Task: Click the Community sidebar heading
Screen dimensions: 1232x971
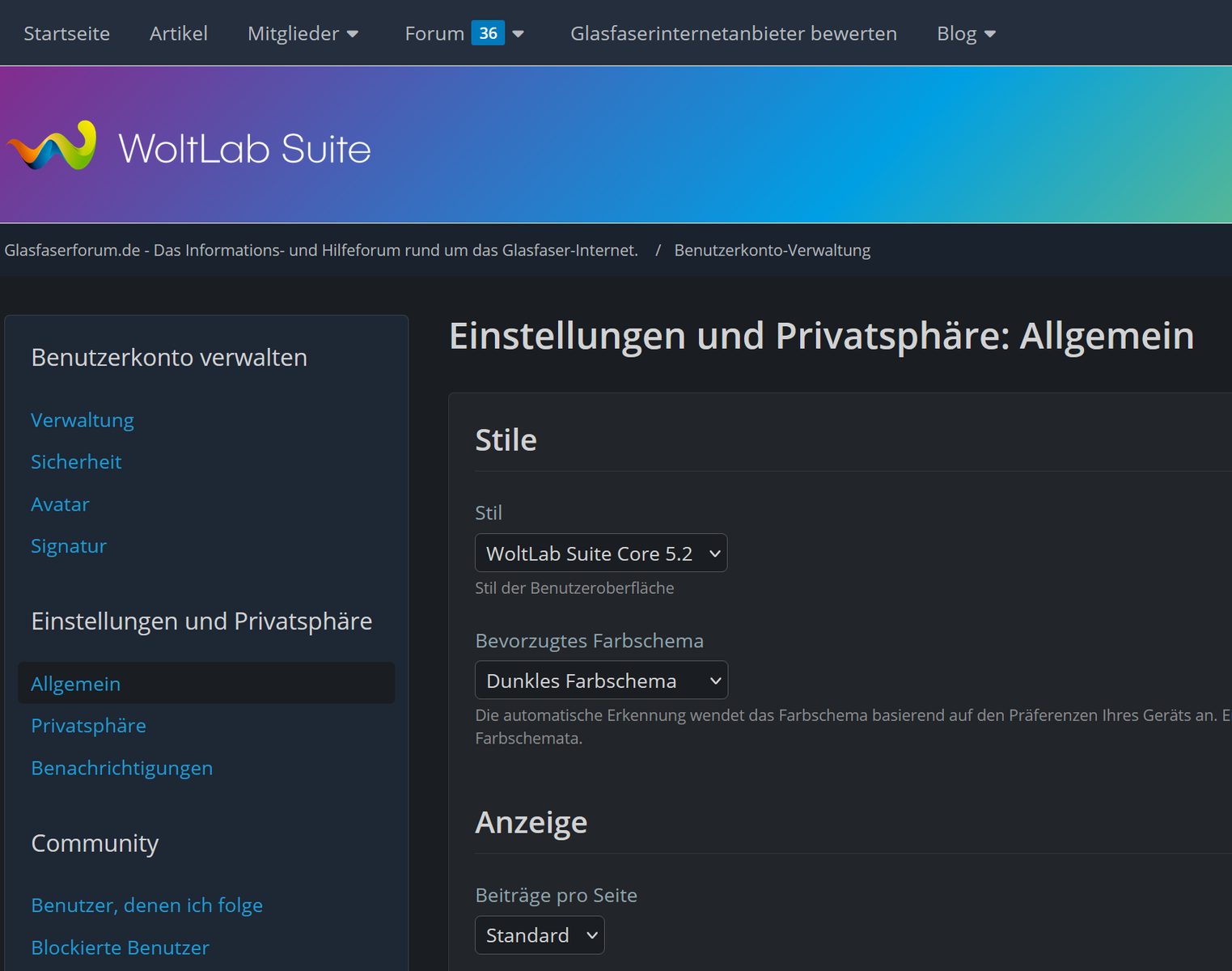Action: tap(95, 843)
